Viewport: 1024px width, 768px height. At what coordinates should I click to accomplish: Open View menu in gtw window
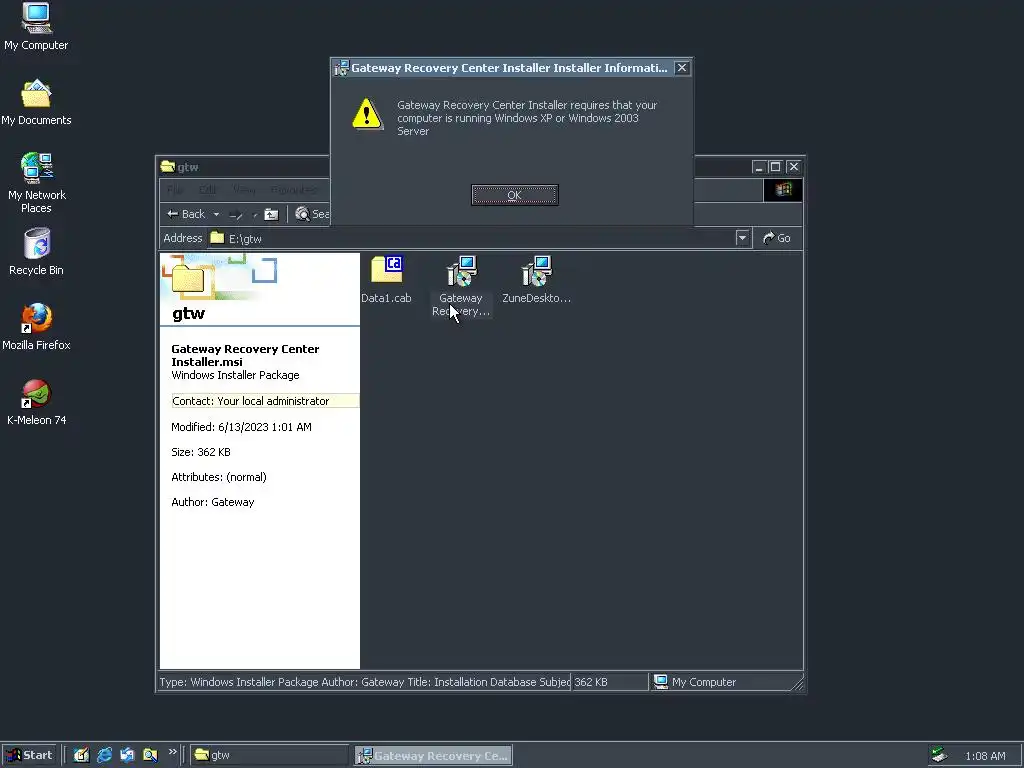[x=244, y=190]
